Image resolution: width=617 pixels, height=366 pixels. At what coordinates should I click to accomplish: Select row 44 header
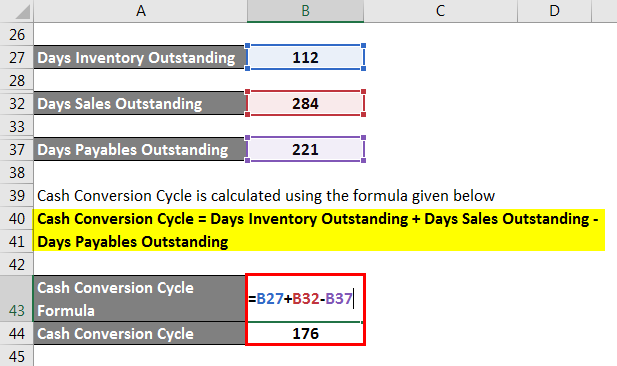click(x=17, y=334)
